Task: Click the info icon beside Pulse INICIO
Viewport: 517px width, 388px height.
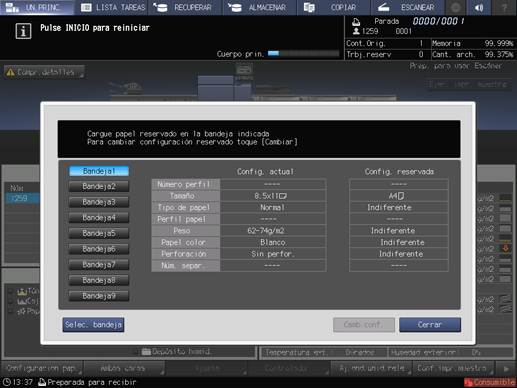Action: coord(23,31)
